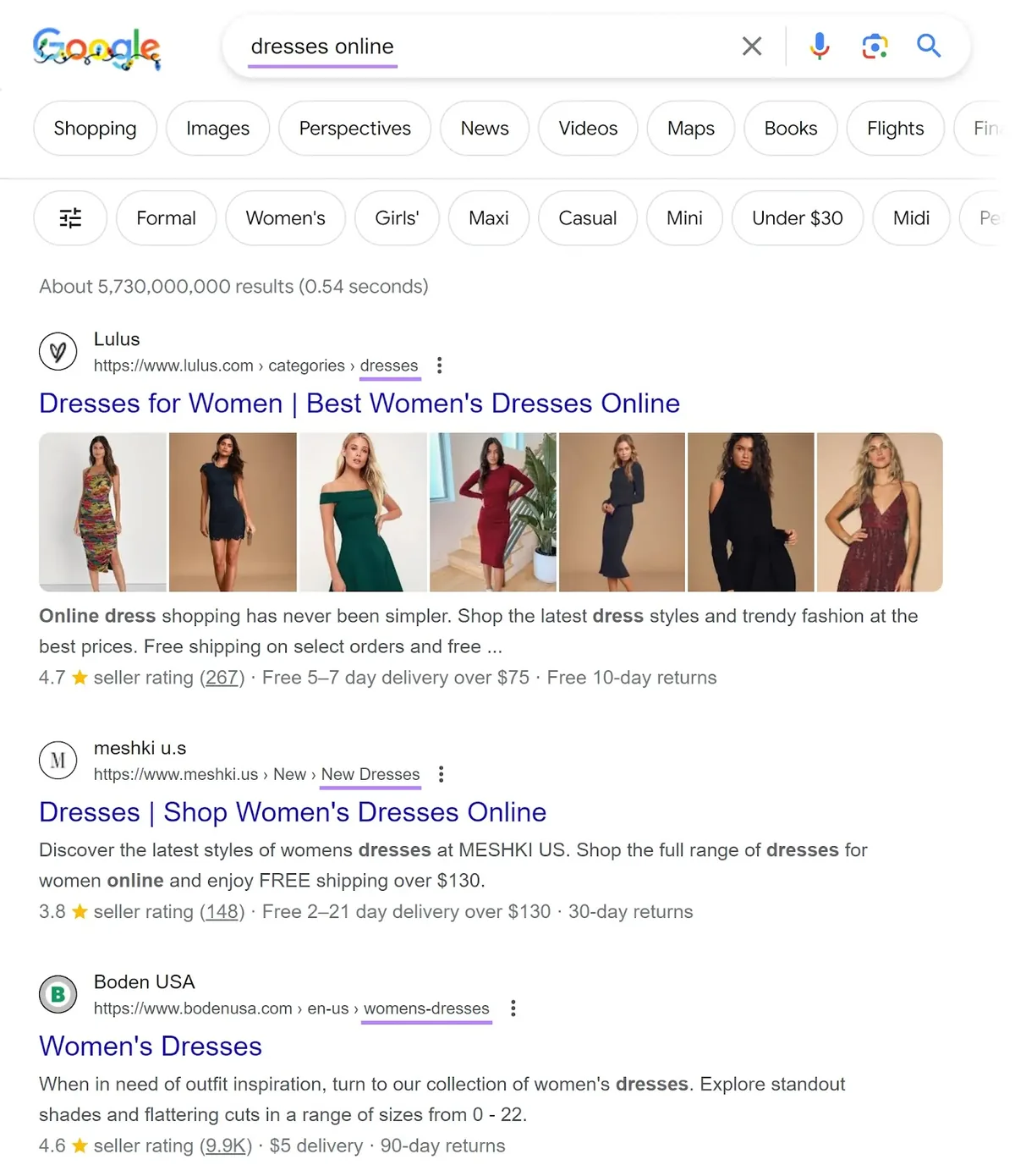Start voice search with microphone icon
This screenshot has width=1015, height=1176.
(819, 46)
